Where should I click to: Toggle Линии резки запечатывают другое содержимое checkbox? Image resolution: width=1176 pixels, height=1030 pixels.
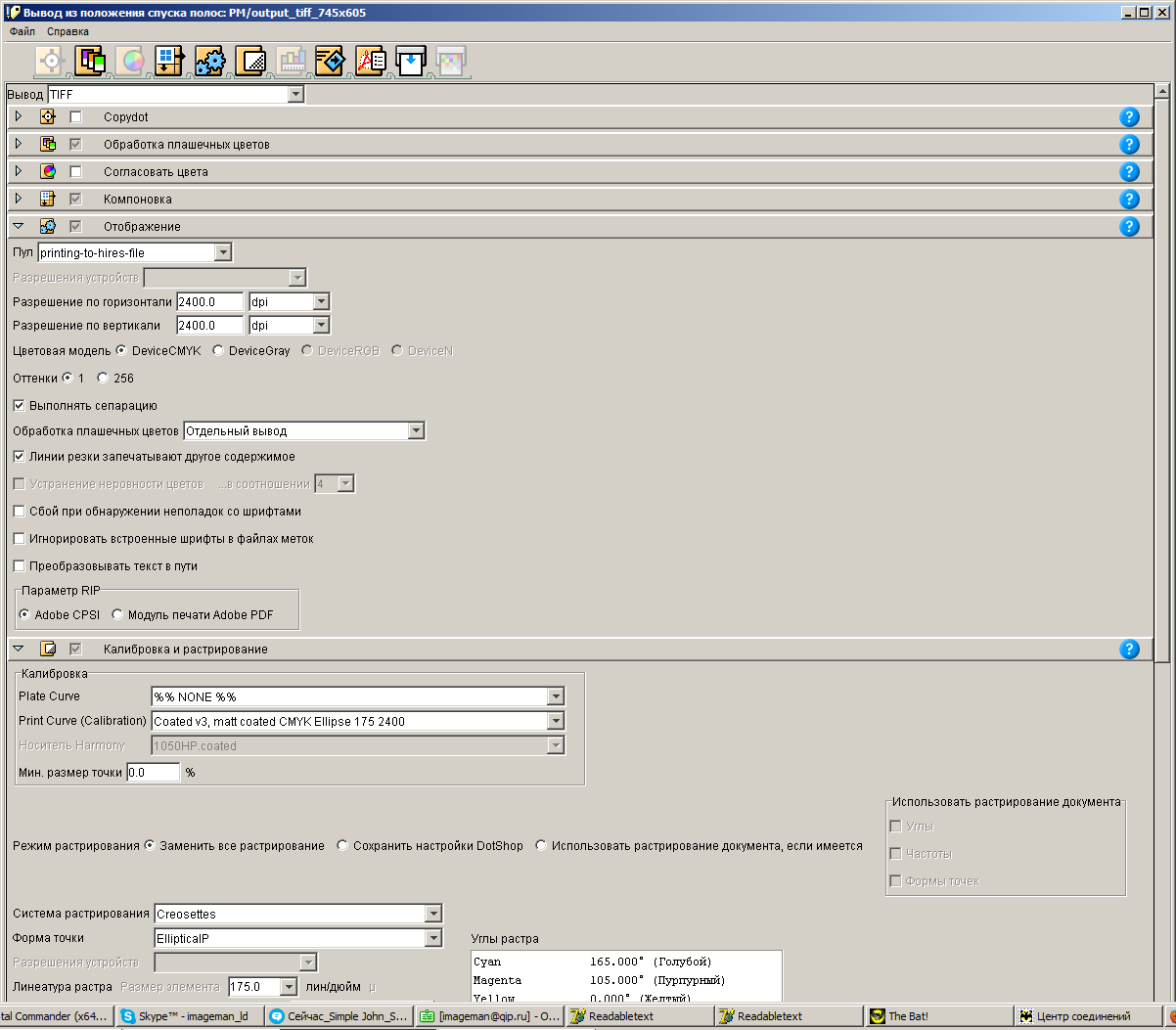coord(20,456)
